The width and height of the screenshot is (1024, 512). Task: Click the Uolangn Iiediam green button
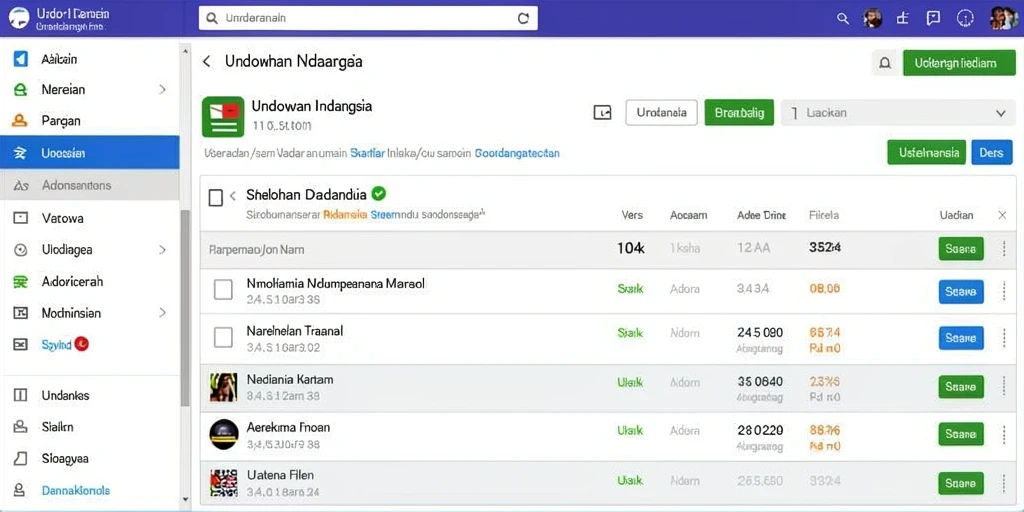(959, 63)
